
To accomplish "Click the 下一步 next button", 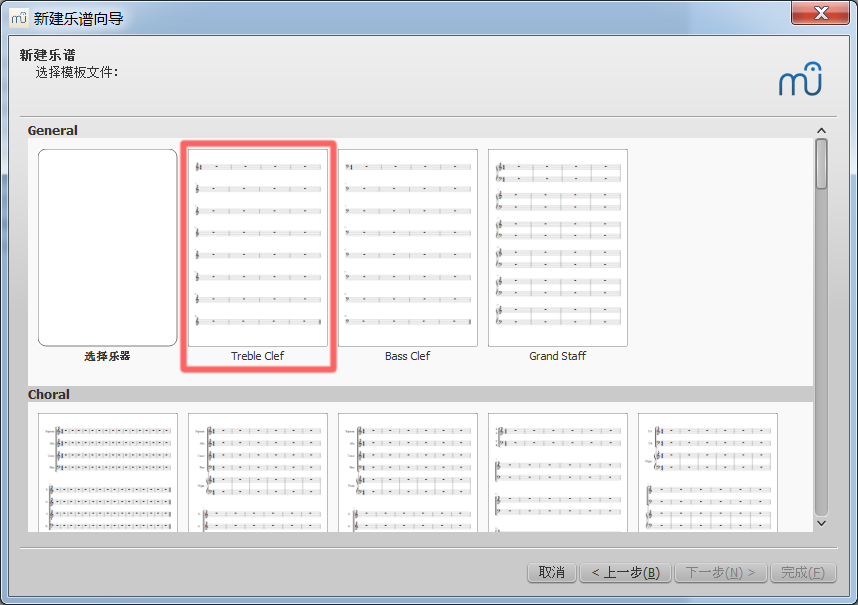I will 721,573.
